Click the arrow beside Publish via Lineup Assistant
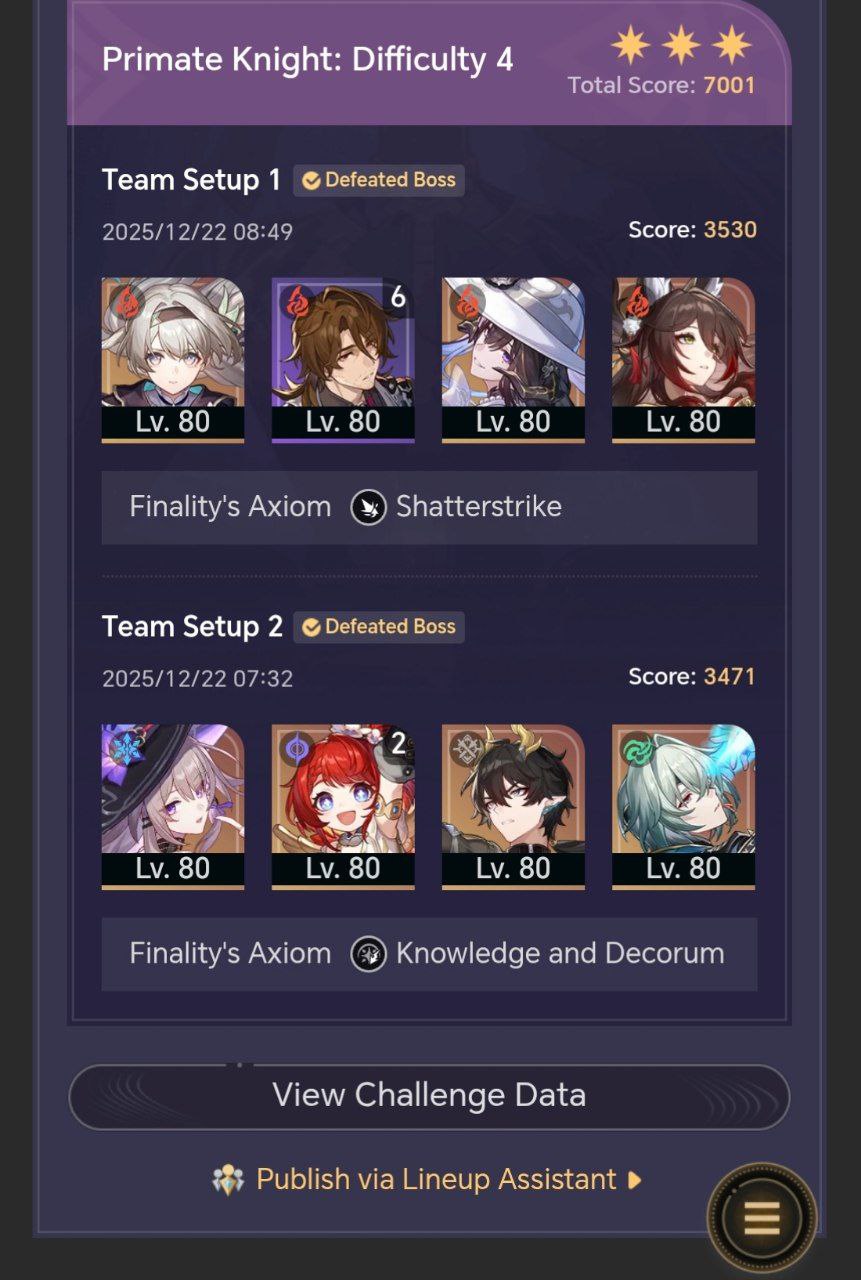 634,1180
